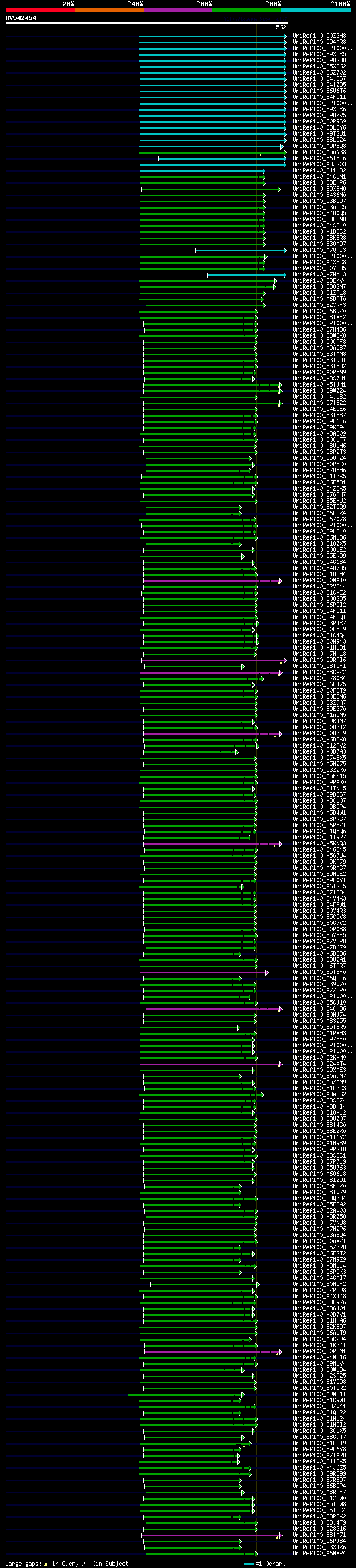This screenshot has width=356, height=1568.
Task: Select the UniRef100_B2TIQ9 label
Action: click(319, 507)
